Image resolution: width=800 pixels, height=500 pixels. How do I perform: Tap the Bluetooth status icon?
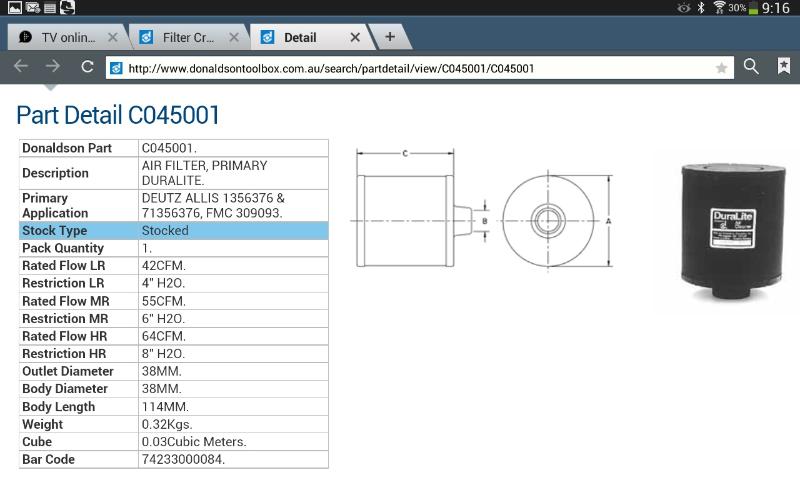click(x=701, y=7)
